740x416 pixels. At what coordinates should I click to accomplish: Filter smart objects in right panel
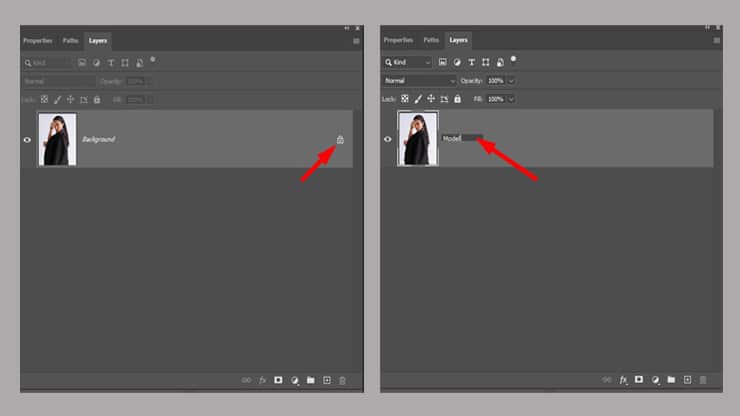[500, 62]
